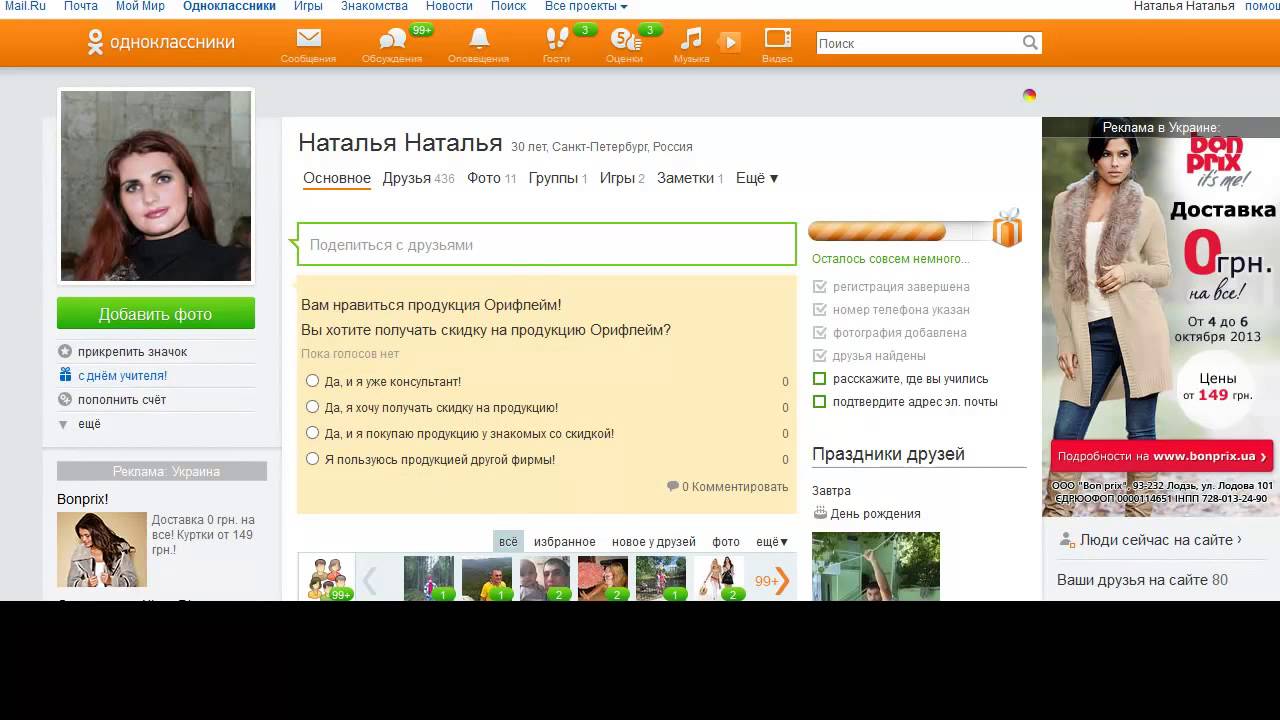
Task: Open Сообщения envelope icon
Action: [x=308, y=40]
